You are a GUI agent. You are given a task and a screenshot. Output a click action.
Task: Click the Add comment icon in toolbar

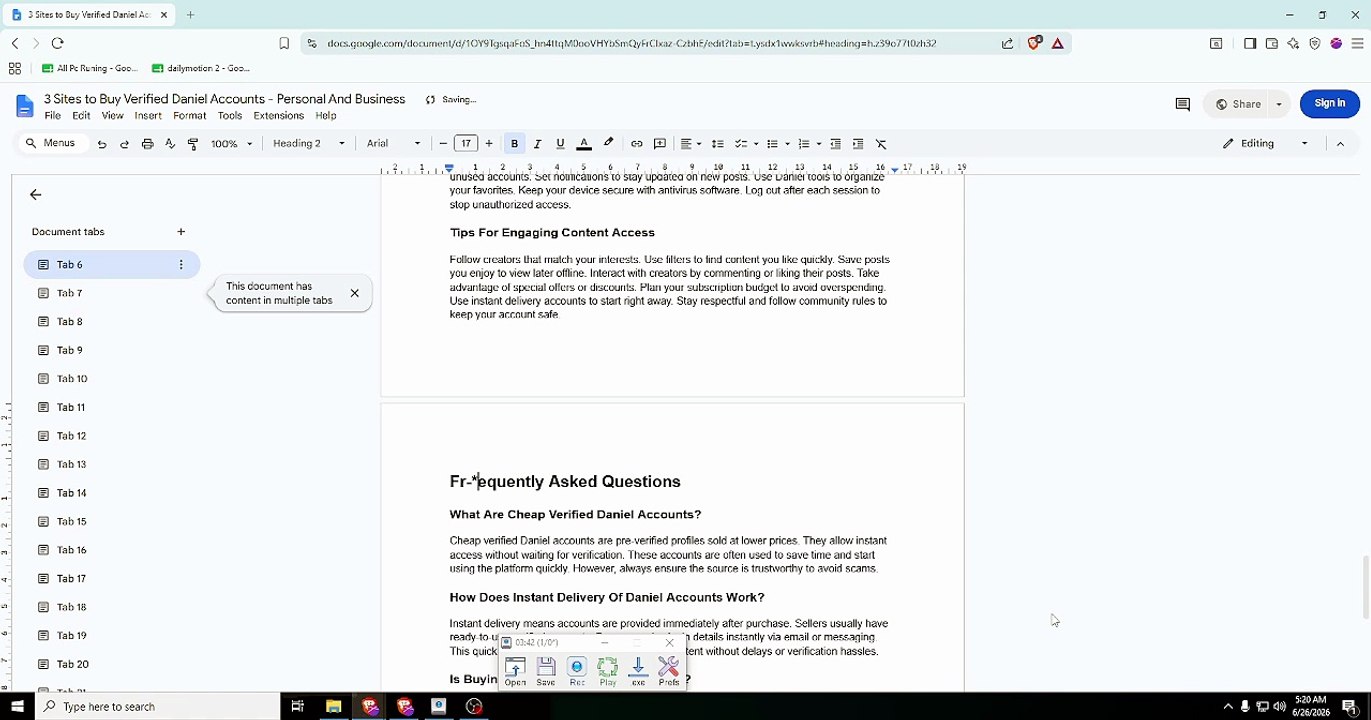[x=660, y=144]
